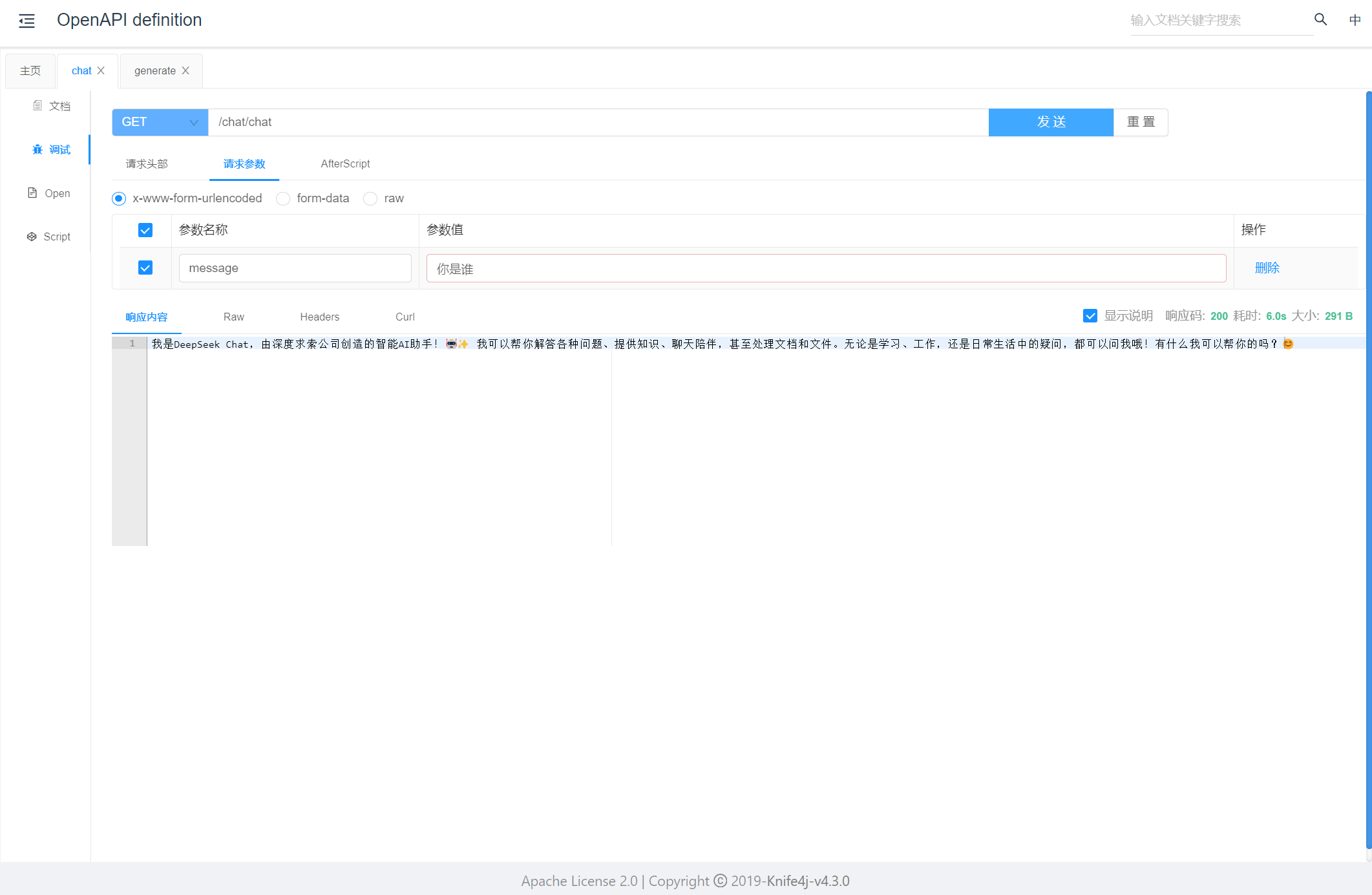Select the raw radio option
1372x895 pixels.
[370, 198]
